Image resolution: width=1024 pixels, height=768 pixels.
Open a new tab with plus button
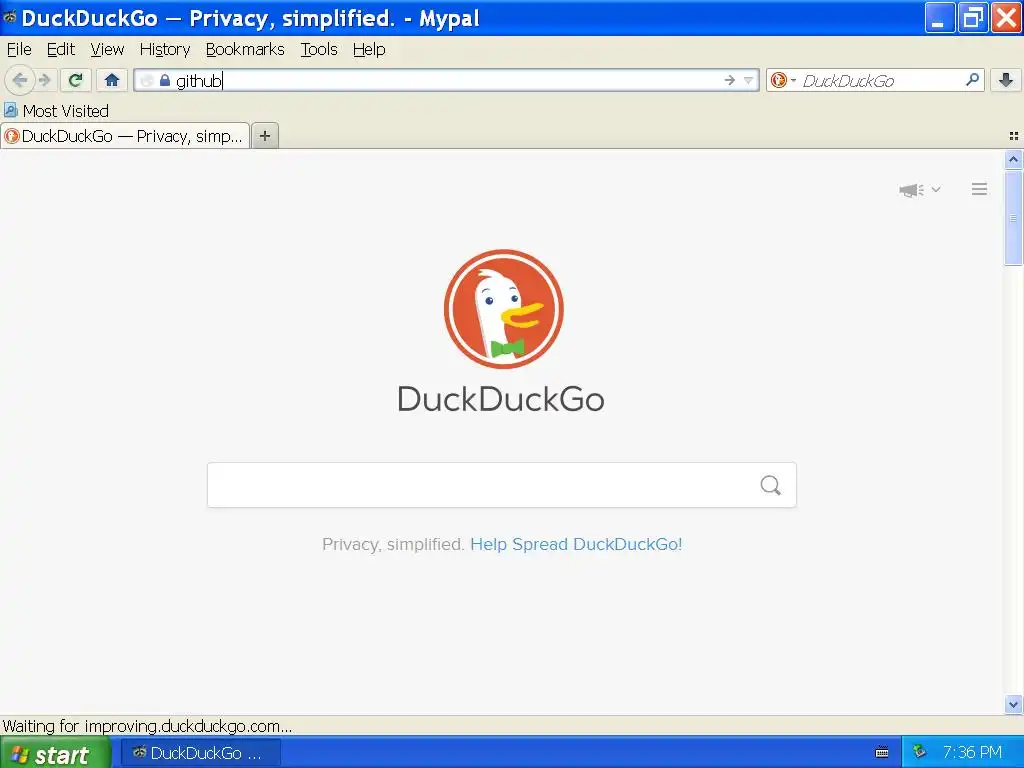pyautogui.click(x=265, y=136)
